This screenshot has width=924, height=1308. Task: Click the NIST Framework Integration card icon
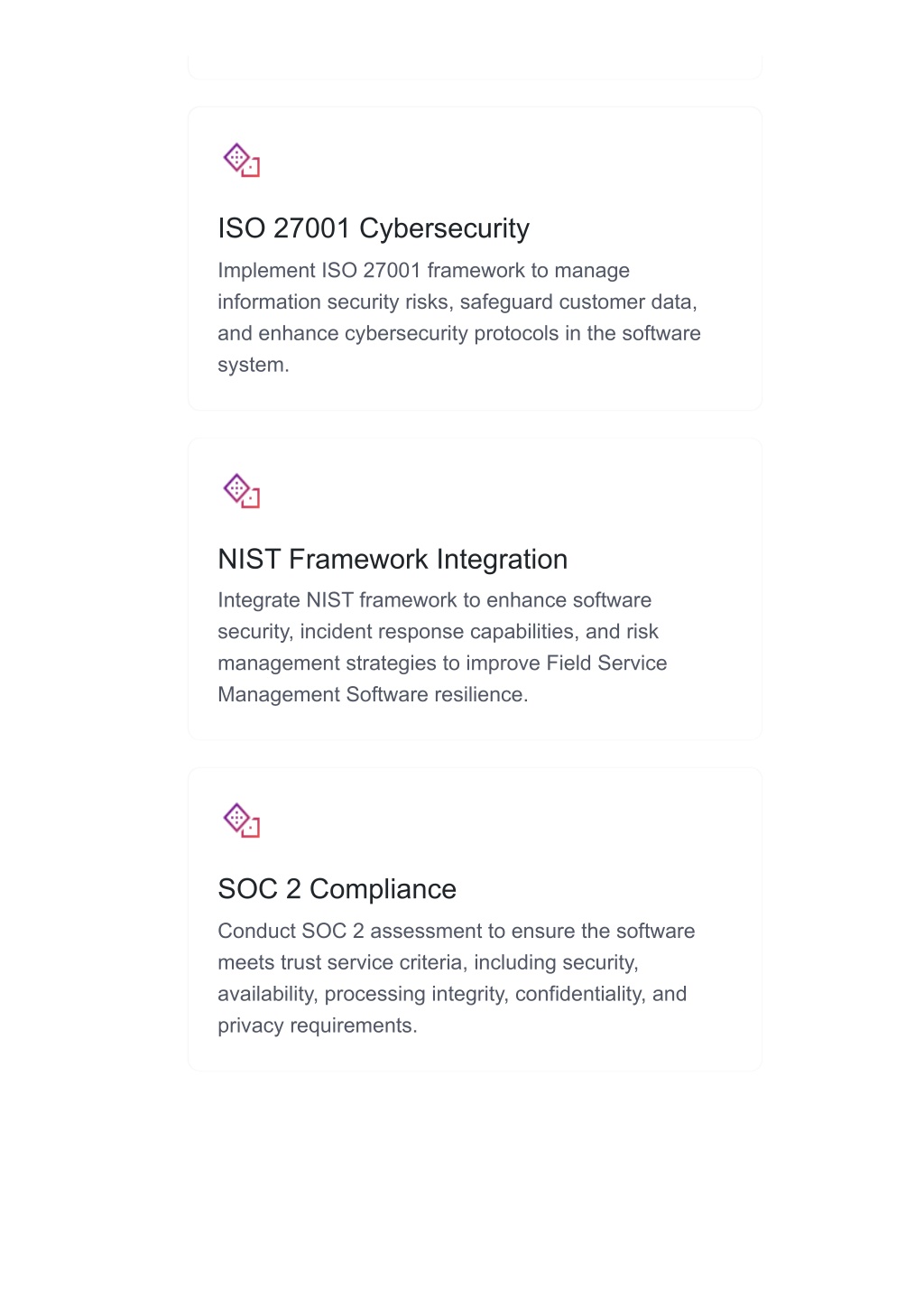click(242, 491)
